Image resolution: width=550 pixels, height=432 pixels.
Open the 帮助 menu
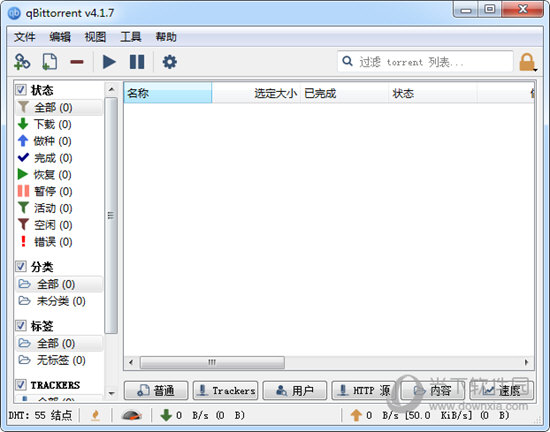(166, 37)
